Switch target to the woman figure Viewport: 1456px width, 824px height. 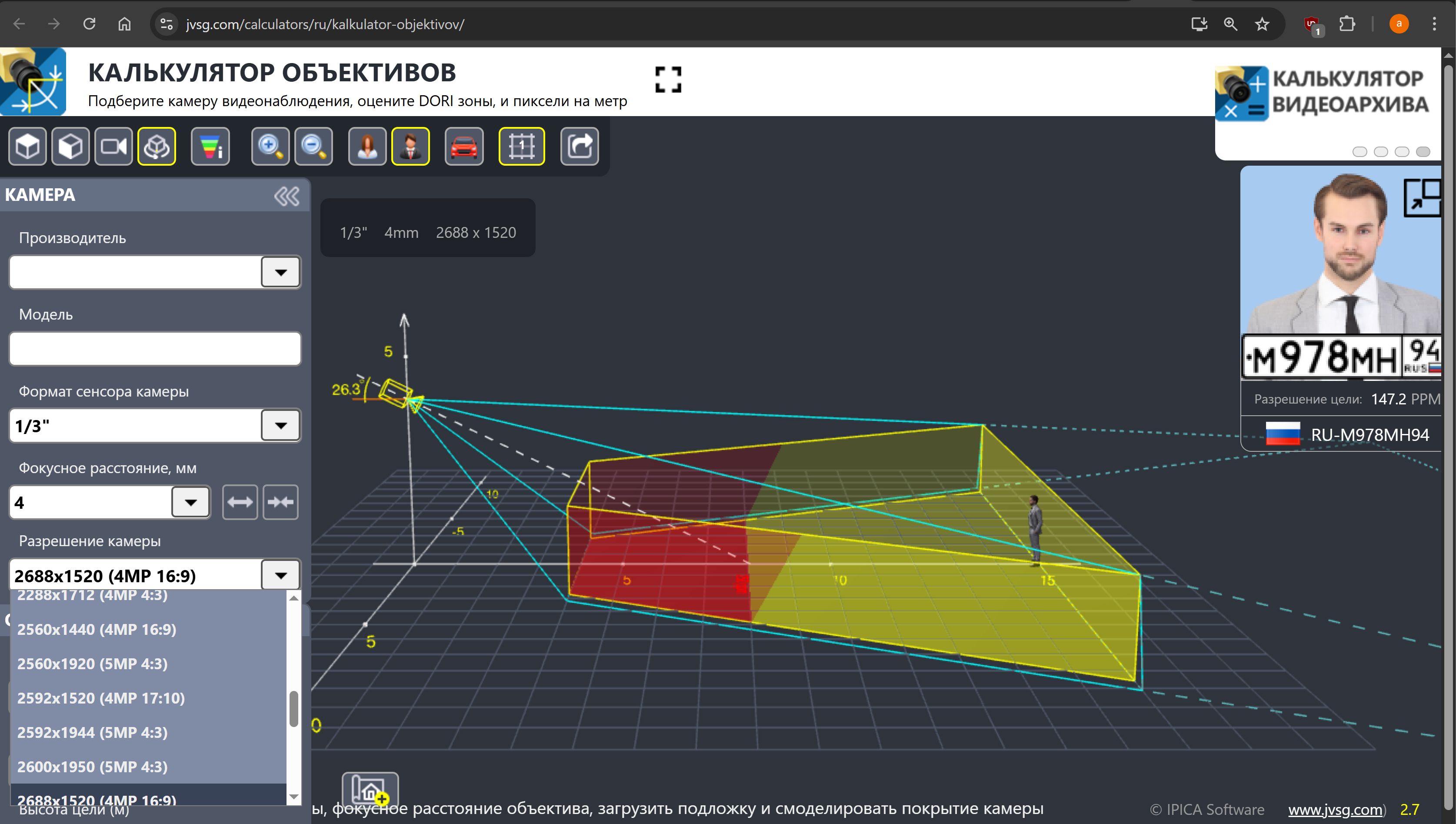tap(368, 147)
